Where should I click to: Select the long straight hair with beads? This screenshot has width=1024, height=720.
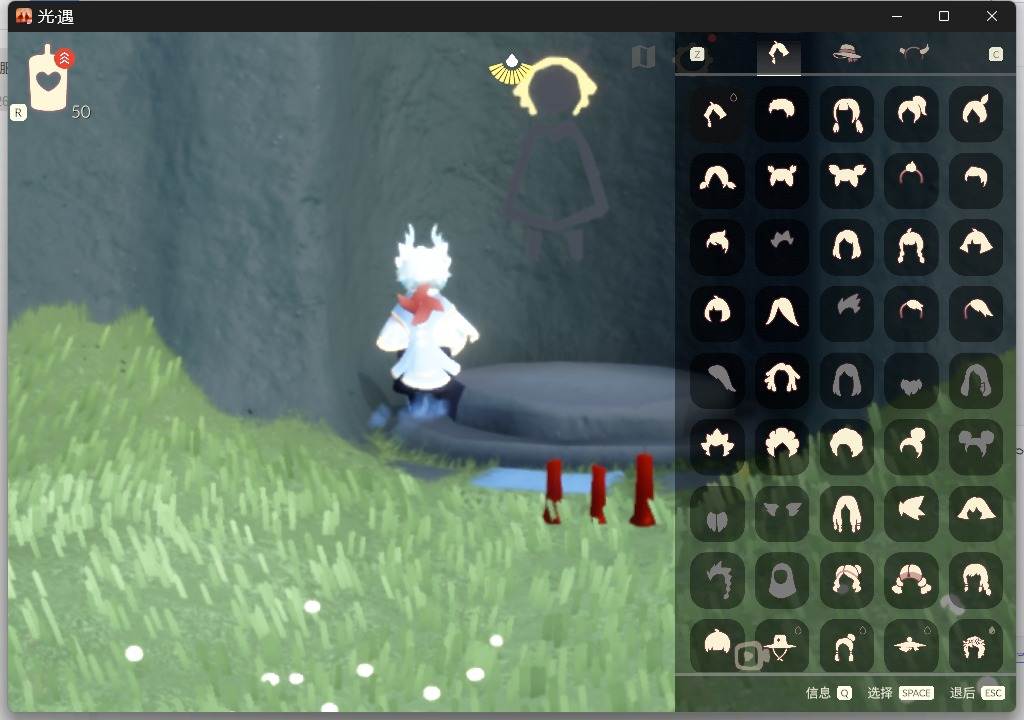[x=846, y=514]
